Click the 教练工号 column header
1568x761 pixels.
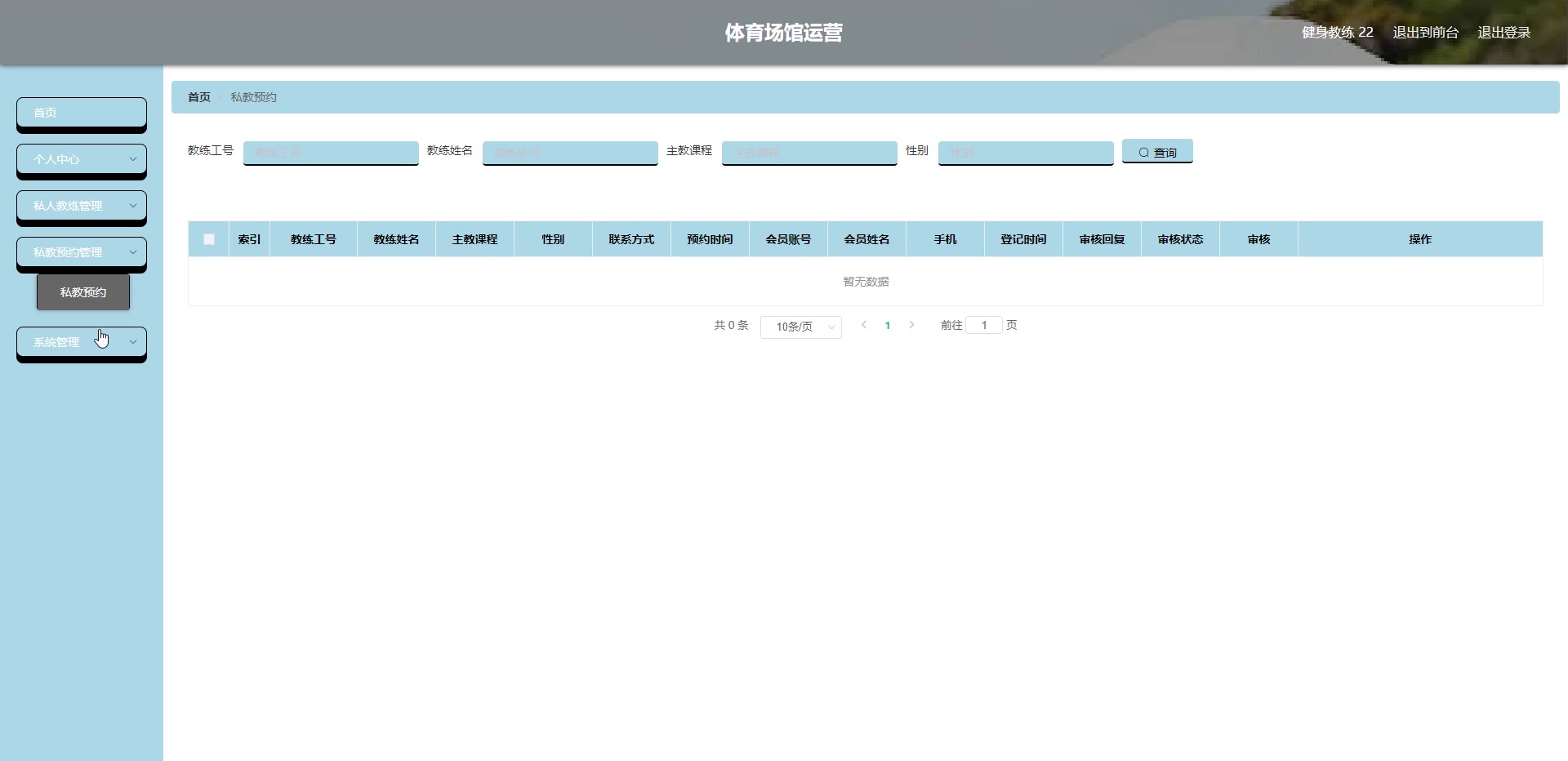click(314, 239)
